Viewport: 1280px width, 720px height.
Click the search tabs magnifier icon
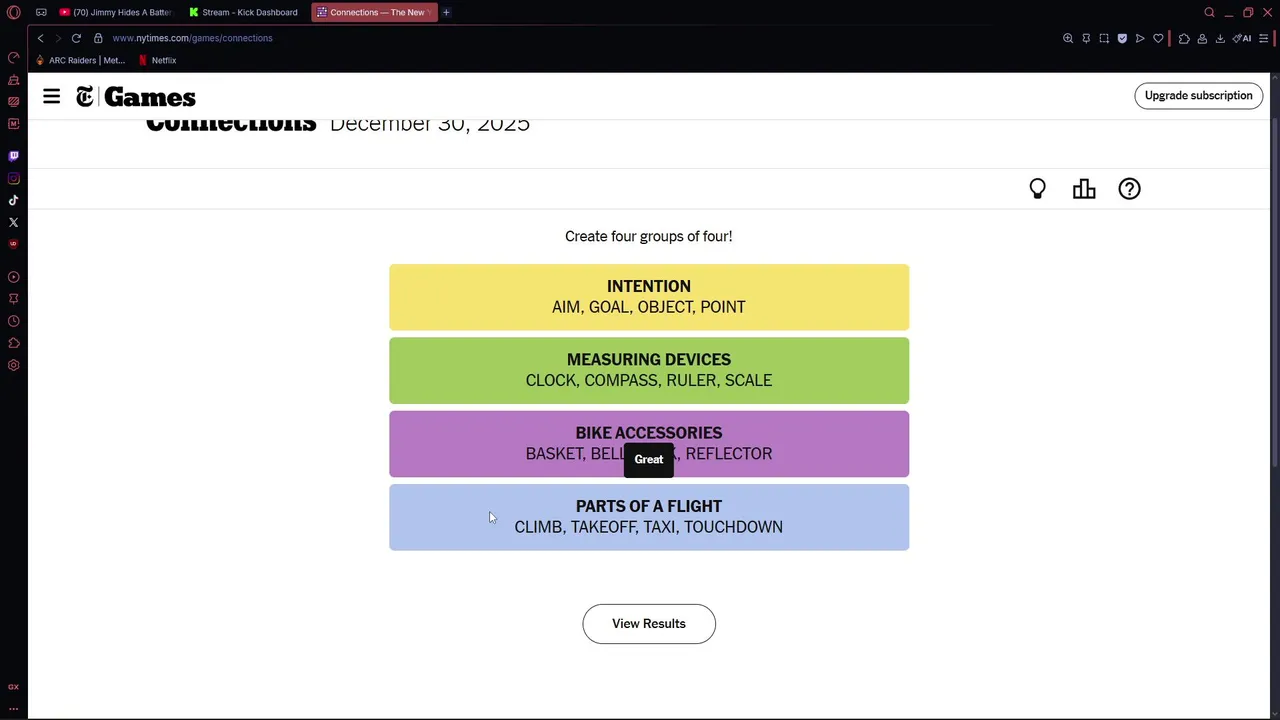1209,12
